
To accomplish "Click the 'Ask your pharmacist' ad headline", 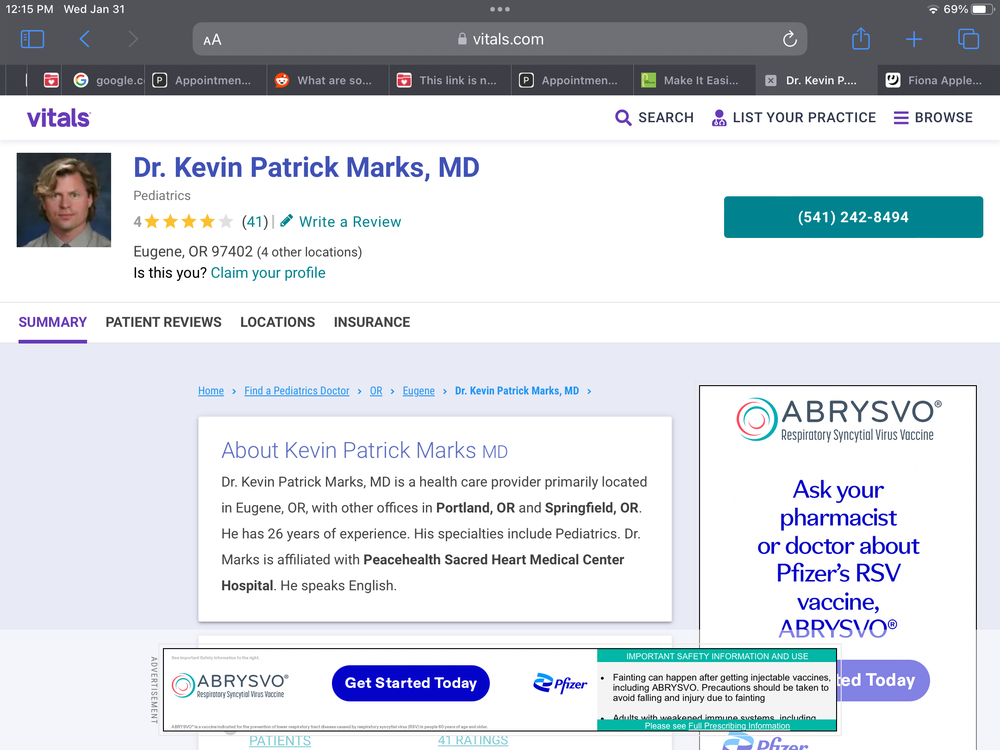I will 838,558.
